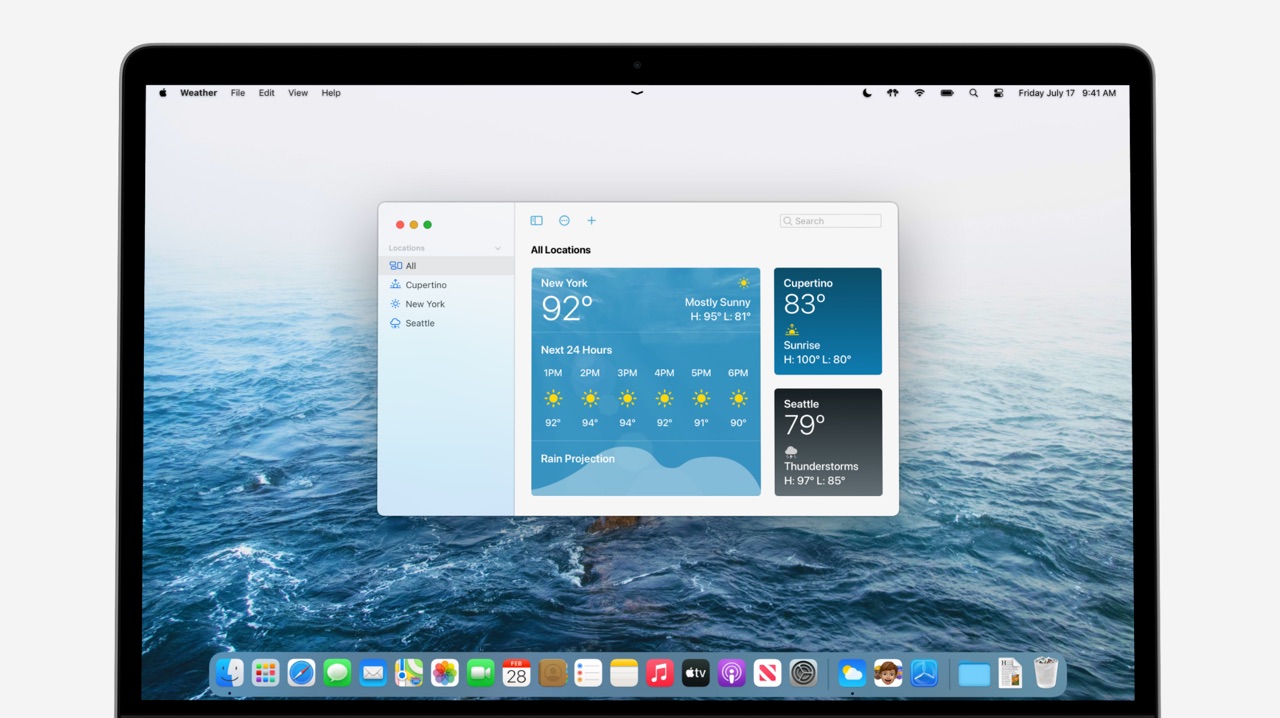Open Launchpad from the Dock
The image size is (1280, 718).
[265, 673]
